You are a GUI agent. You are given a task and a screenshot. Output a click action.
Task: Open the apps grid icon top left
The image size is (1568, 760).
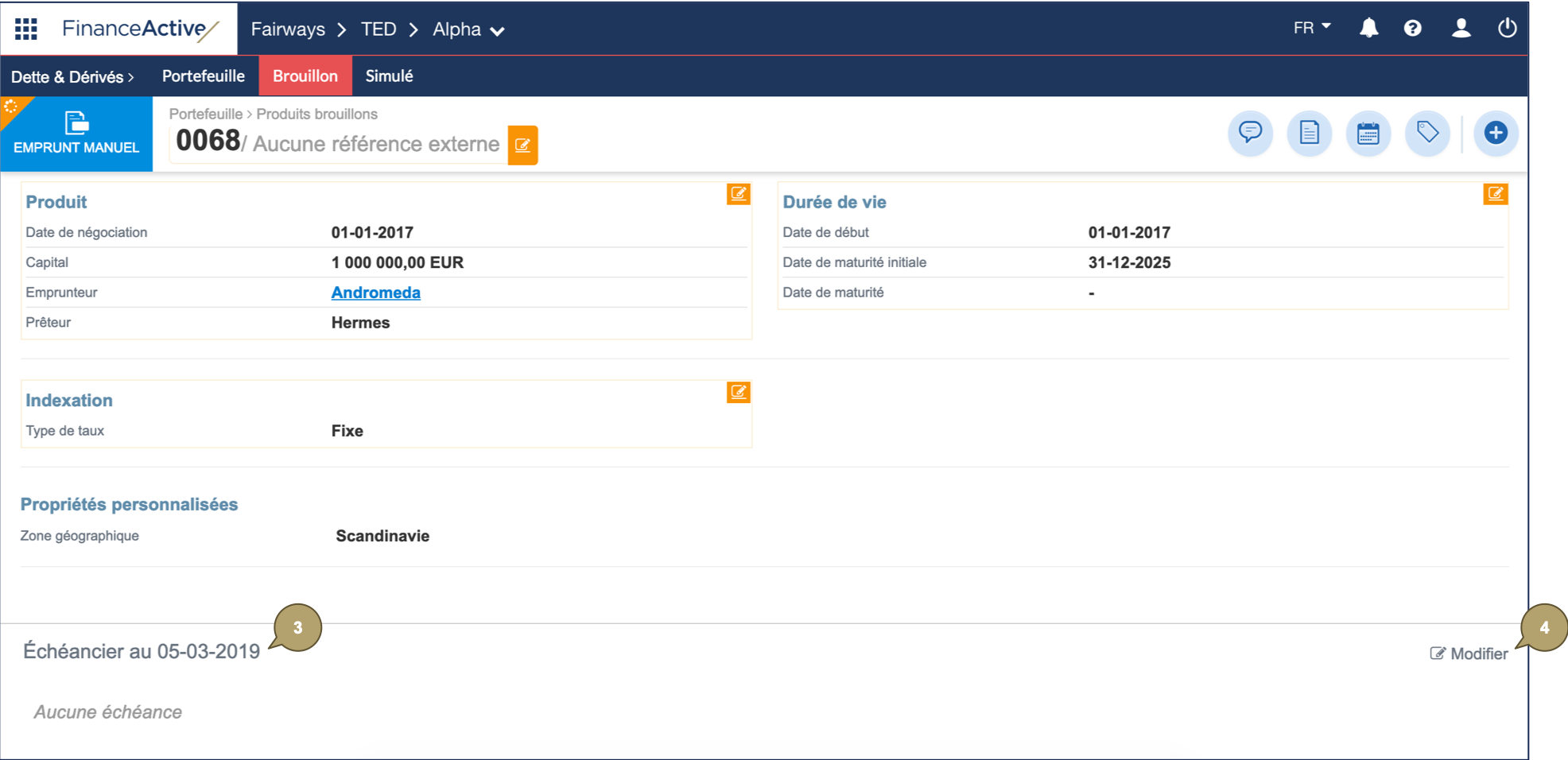[x=25, y=27]
